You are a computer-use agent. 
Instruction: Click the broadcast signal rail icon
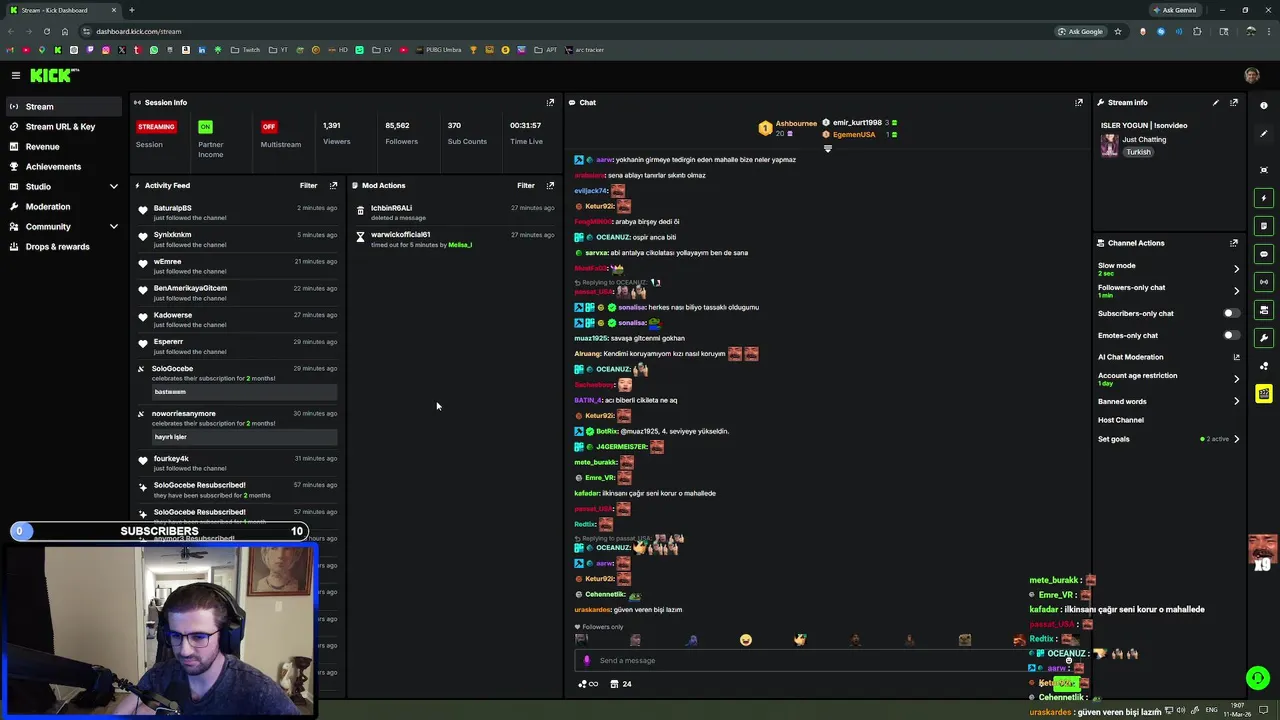point(1264,282)
